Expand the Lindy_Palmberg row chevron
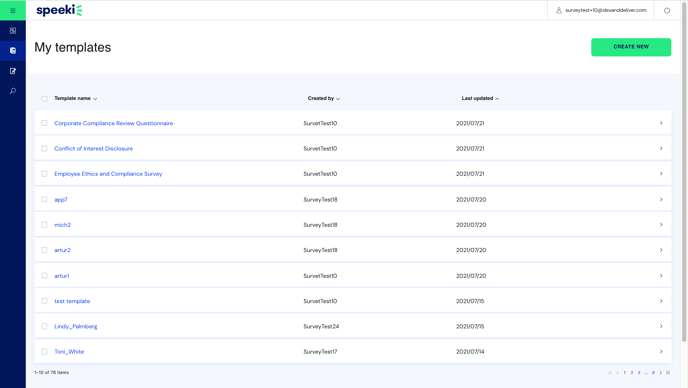This screenshot has height=388, width=688. 661,326
